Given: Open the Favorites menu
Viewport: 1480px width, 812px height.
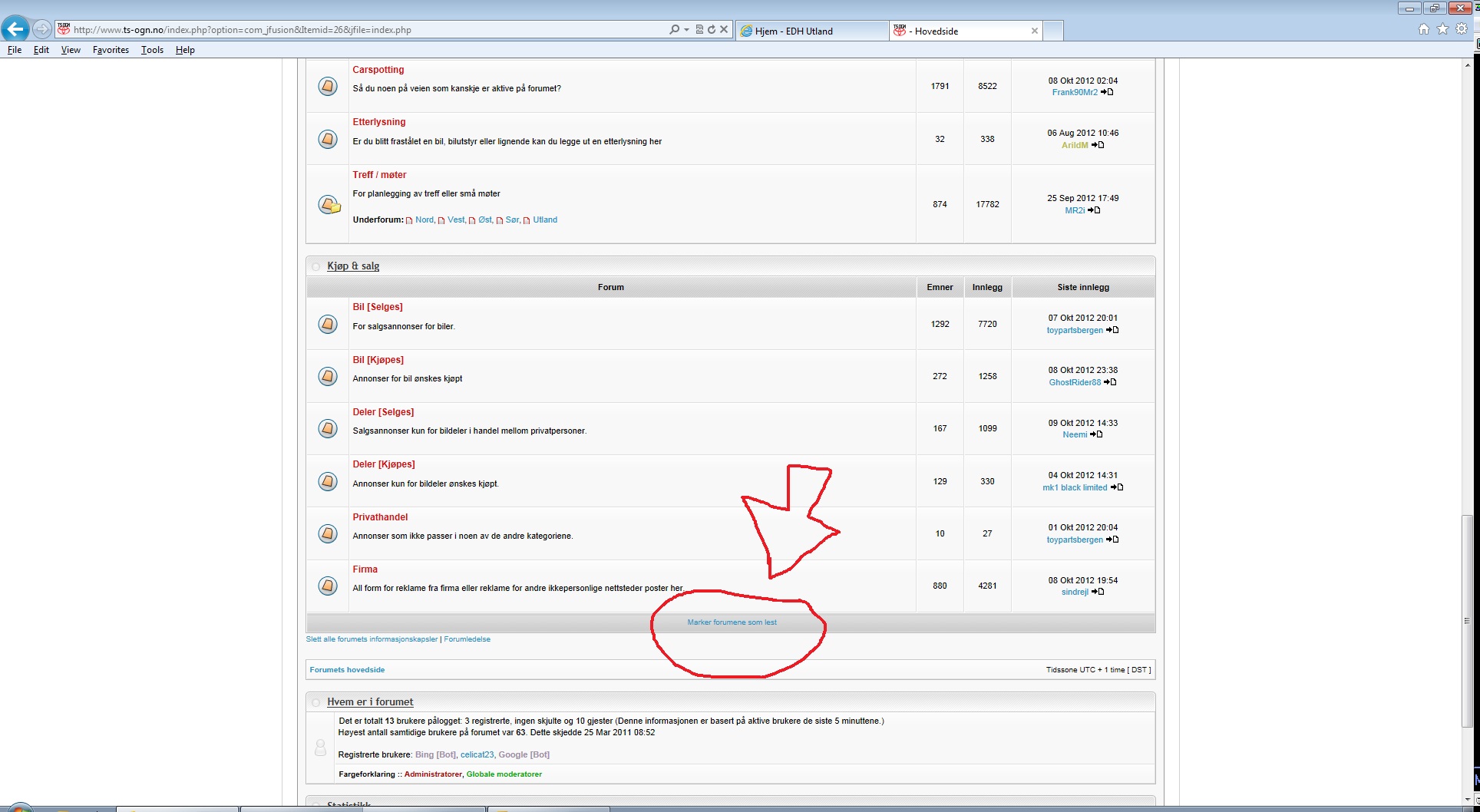Looking at the screenshot, I should coord(111,50).
